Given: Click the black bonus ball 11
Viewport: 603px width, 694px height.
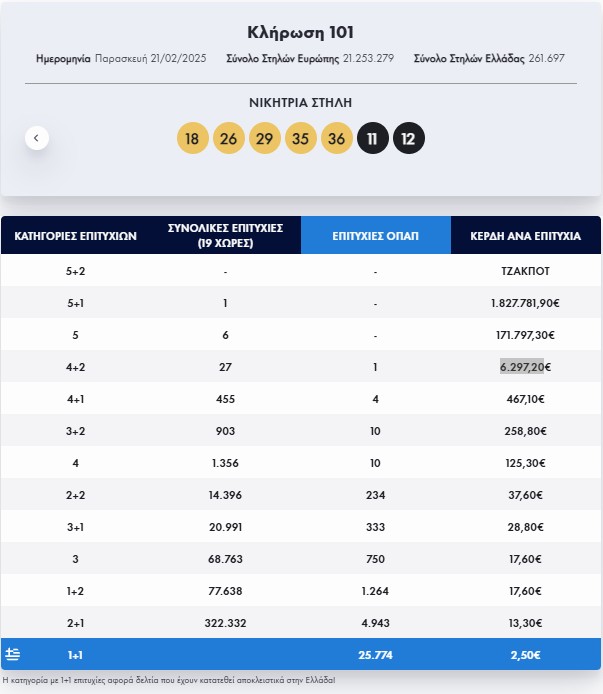Looking at the screenshot, I should pos(372,138).
